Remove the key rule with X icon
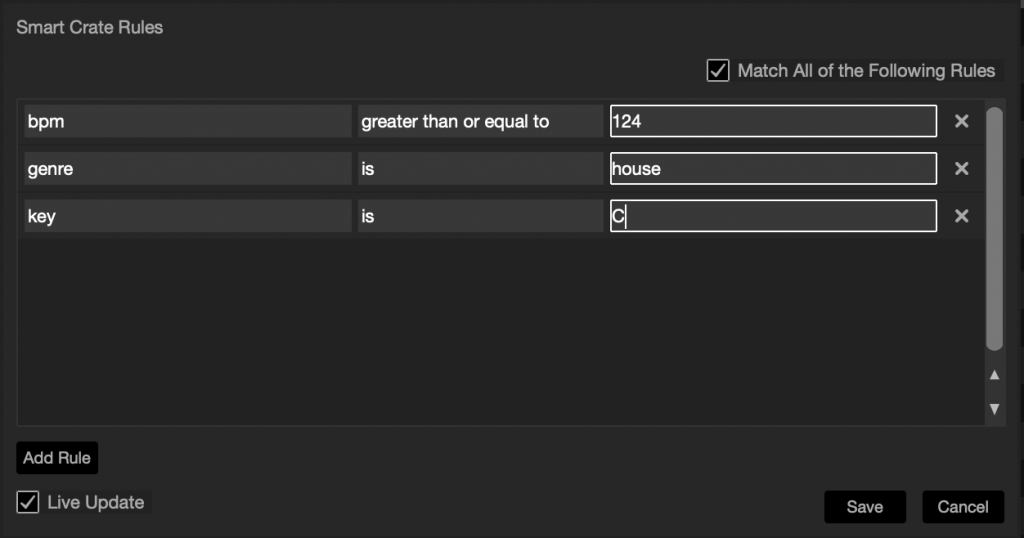The width and height of the screenshot is (1024, 538). coord(961,216)
